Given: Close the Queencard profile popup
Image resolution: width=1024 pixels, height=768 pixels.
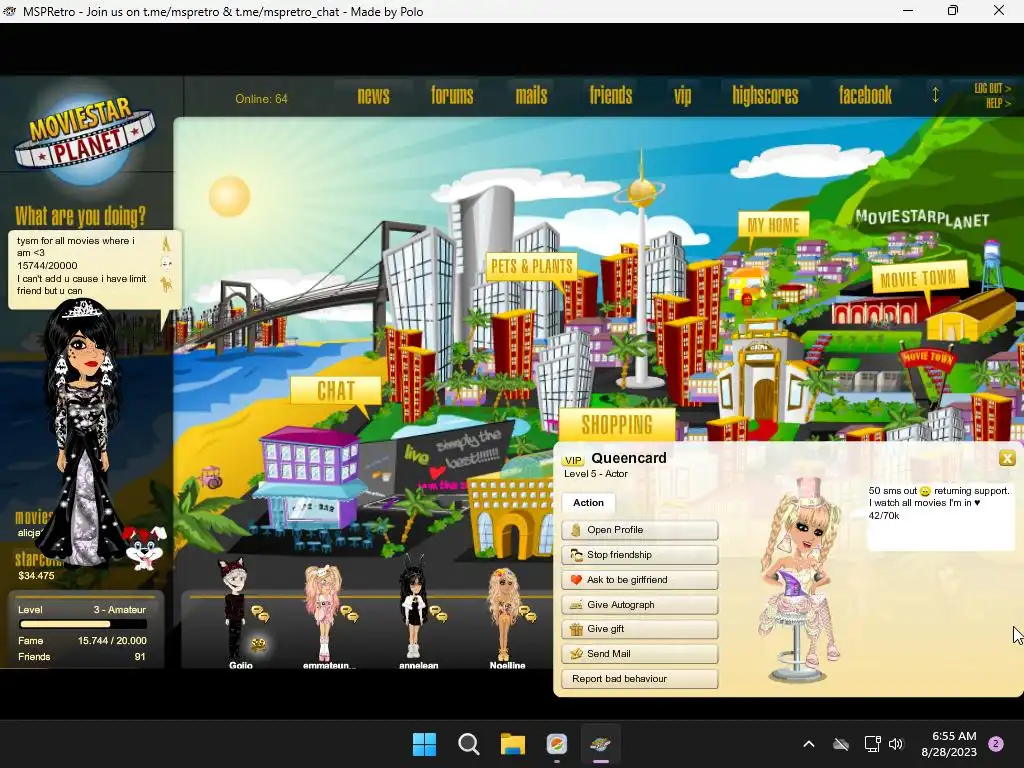Looking at the screenshot, I should click(1007, 458).
